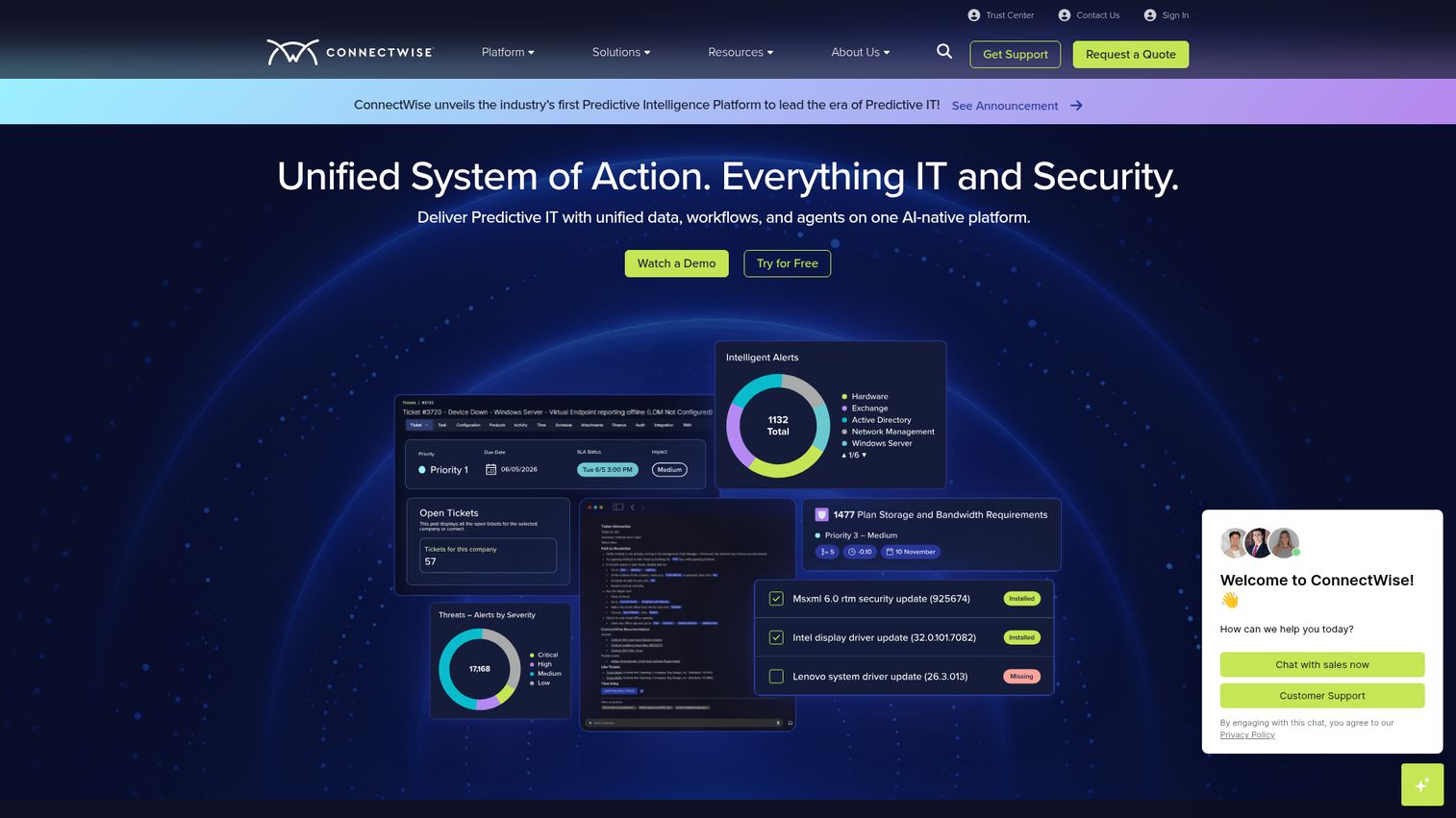Toggle the Msxml 6.0 rtm security update checkbox

(x=776, y=599)
